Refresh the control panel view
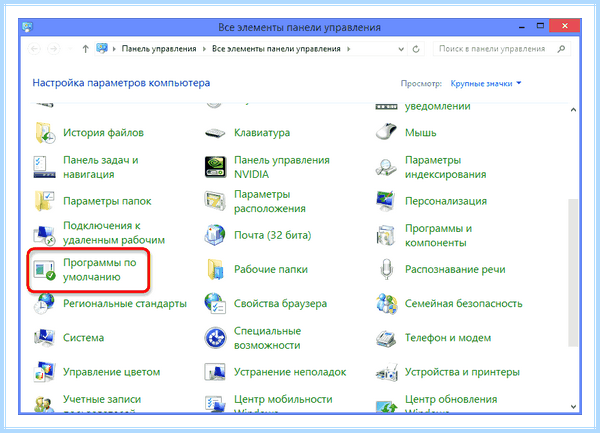The height and width of the screenshot is (433, 600). pos(416,49)
